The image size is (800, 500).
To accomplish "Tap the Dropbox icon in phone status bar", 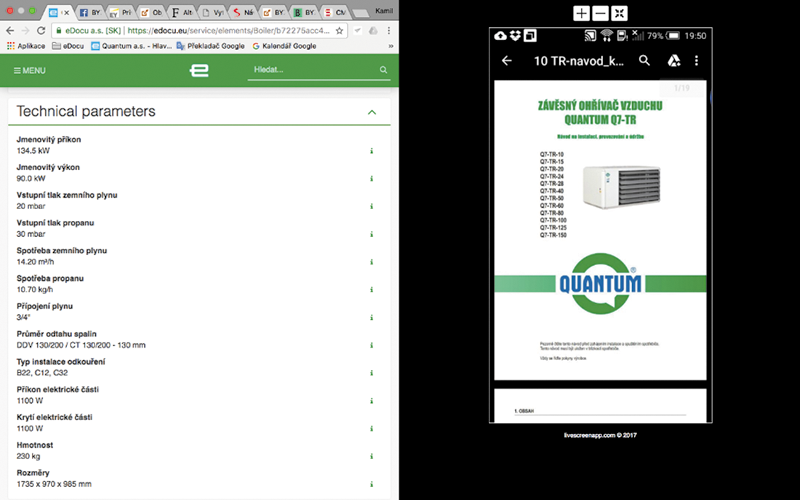I will [515, 36].
